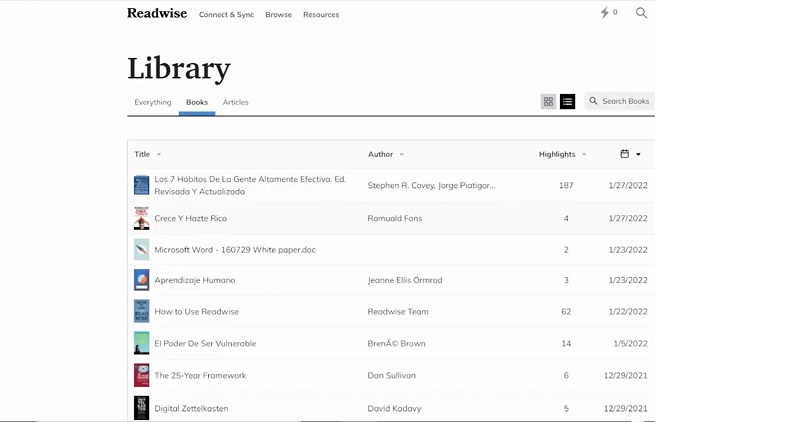The image size is (800, 422).
Task: Open the 'Crece Y Hazte Rico' title
Action: coord(191,218)
